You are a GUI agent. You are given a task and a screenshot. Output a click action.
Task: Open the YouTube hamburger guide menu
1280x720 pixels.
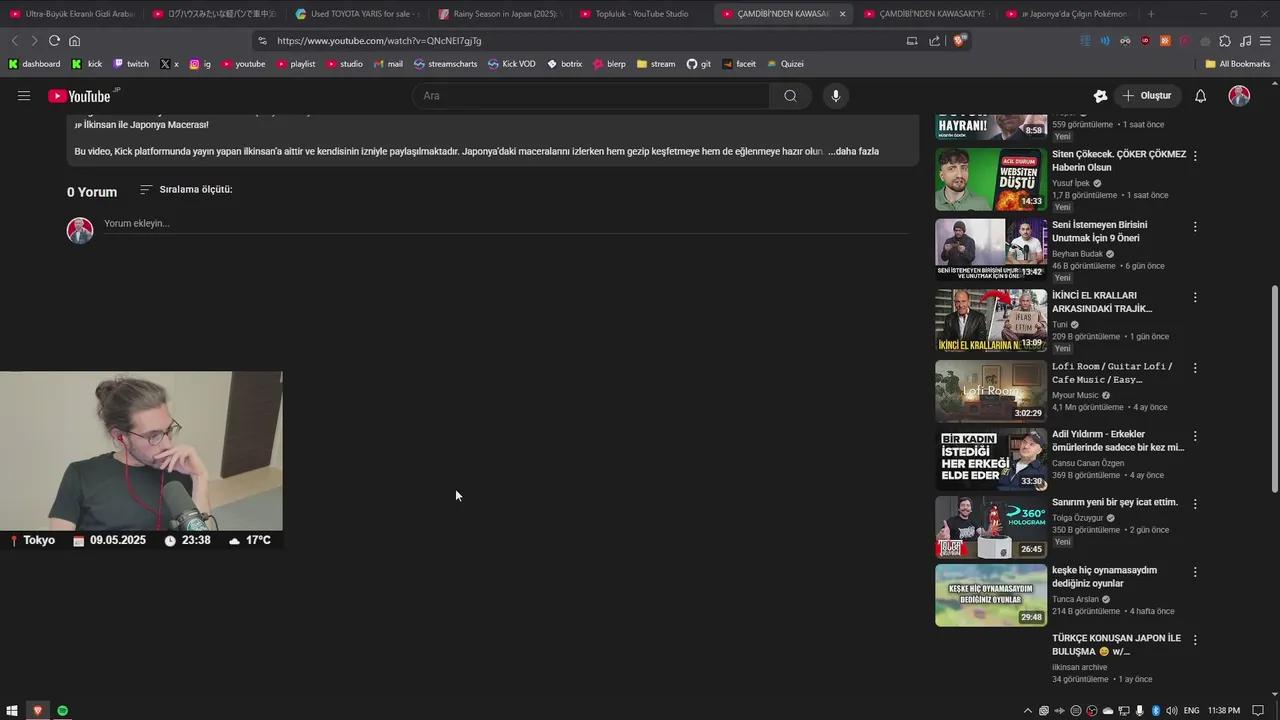pyautogui.click(x=24, y=96)
